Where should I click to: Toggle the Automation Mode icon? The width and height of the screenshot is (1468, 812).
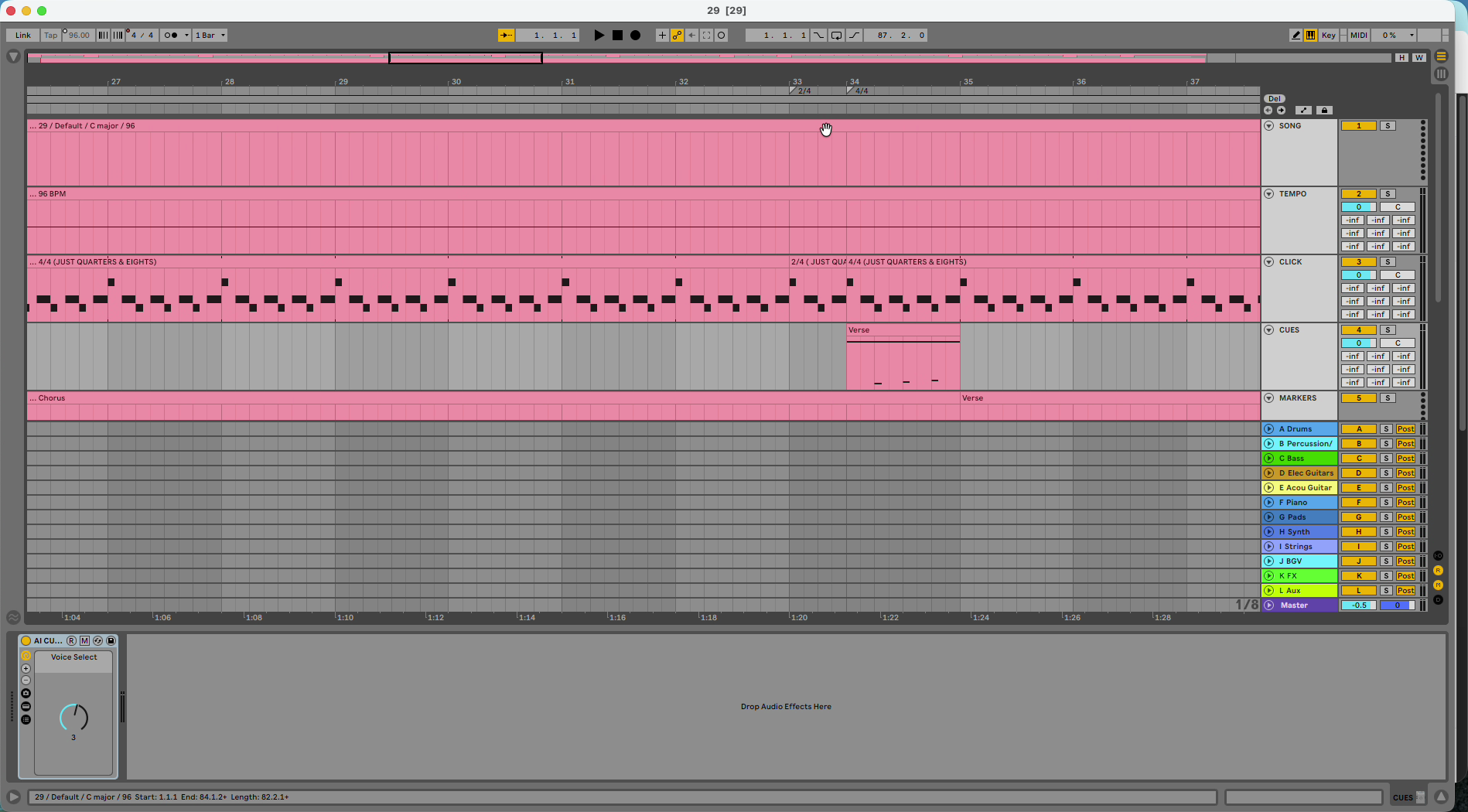1303,111
